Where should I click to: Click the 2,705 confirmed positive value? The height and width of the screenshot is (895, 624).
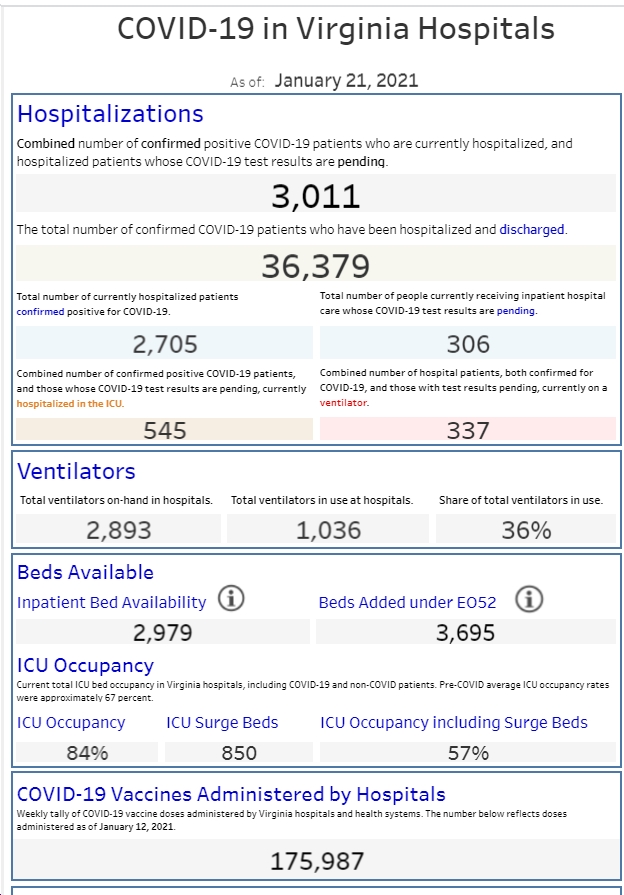[165, 344]
